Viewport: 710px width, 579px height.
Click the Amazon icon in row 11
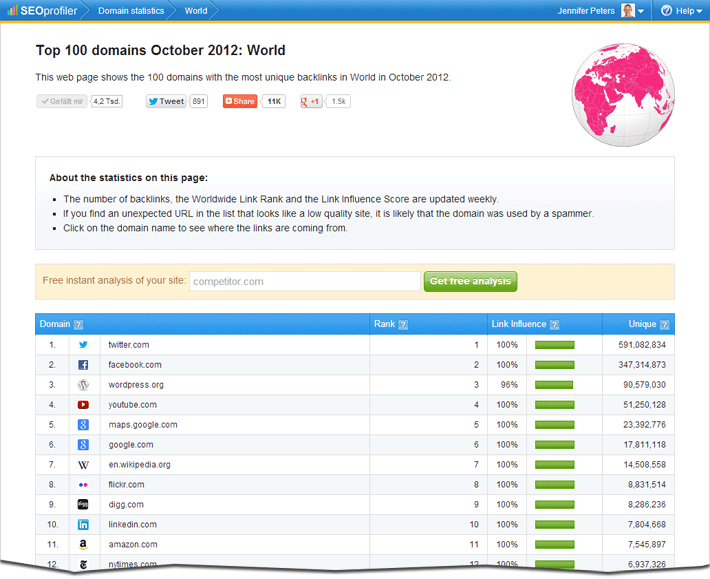coord(83,544)
